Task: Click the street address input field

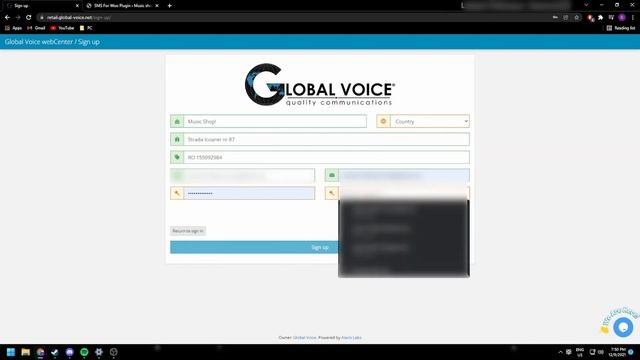Action: tap(326, 139)
